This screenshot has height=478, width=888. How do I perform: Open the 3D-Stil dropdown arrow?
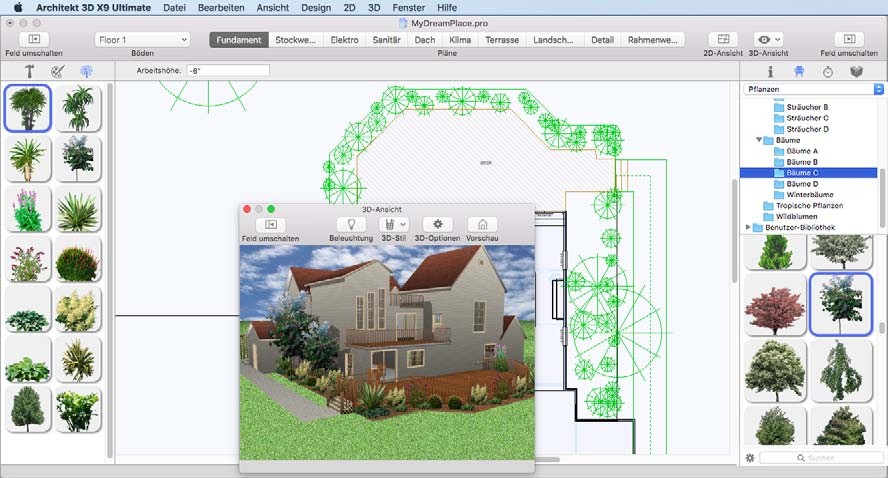click(x=403, y=225)
